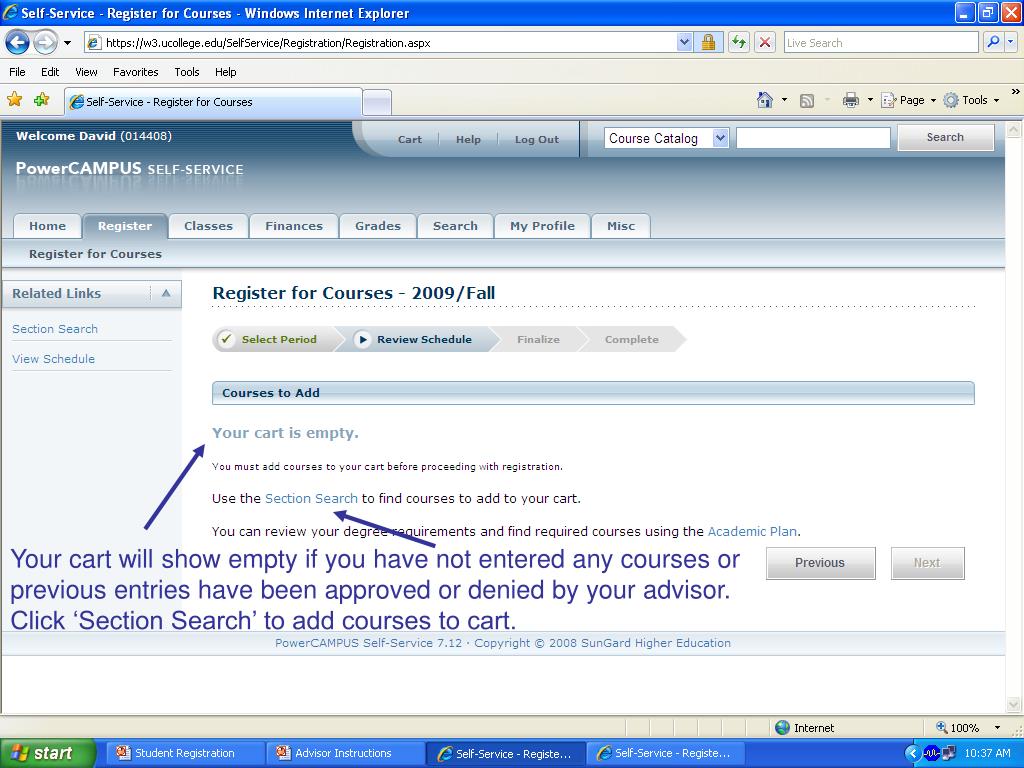
Task: Select the Finances tab
Action: pyautogui.click(x=294, y=226)
